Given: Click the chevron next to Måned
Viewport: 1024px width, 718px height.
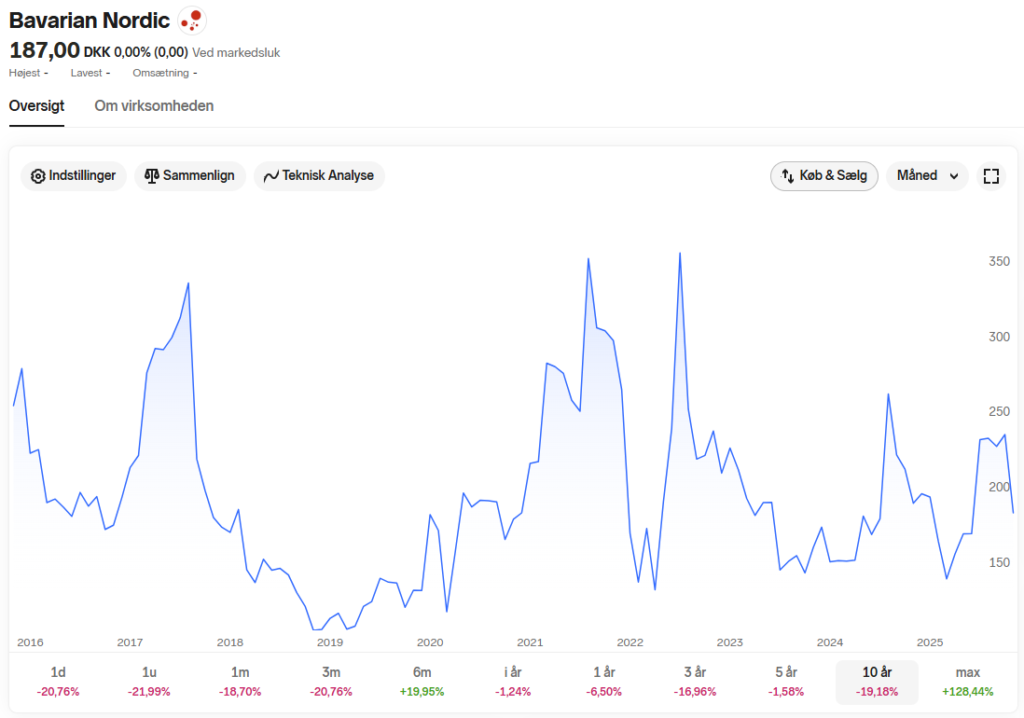Looking at the screenshot, I should [953, 176].
